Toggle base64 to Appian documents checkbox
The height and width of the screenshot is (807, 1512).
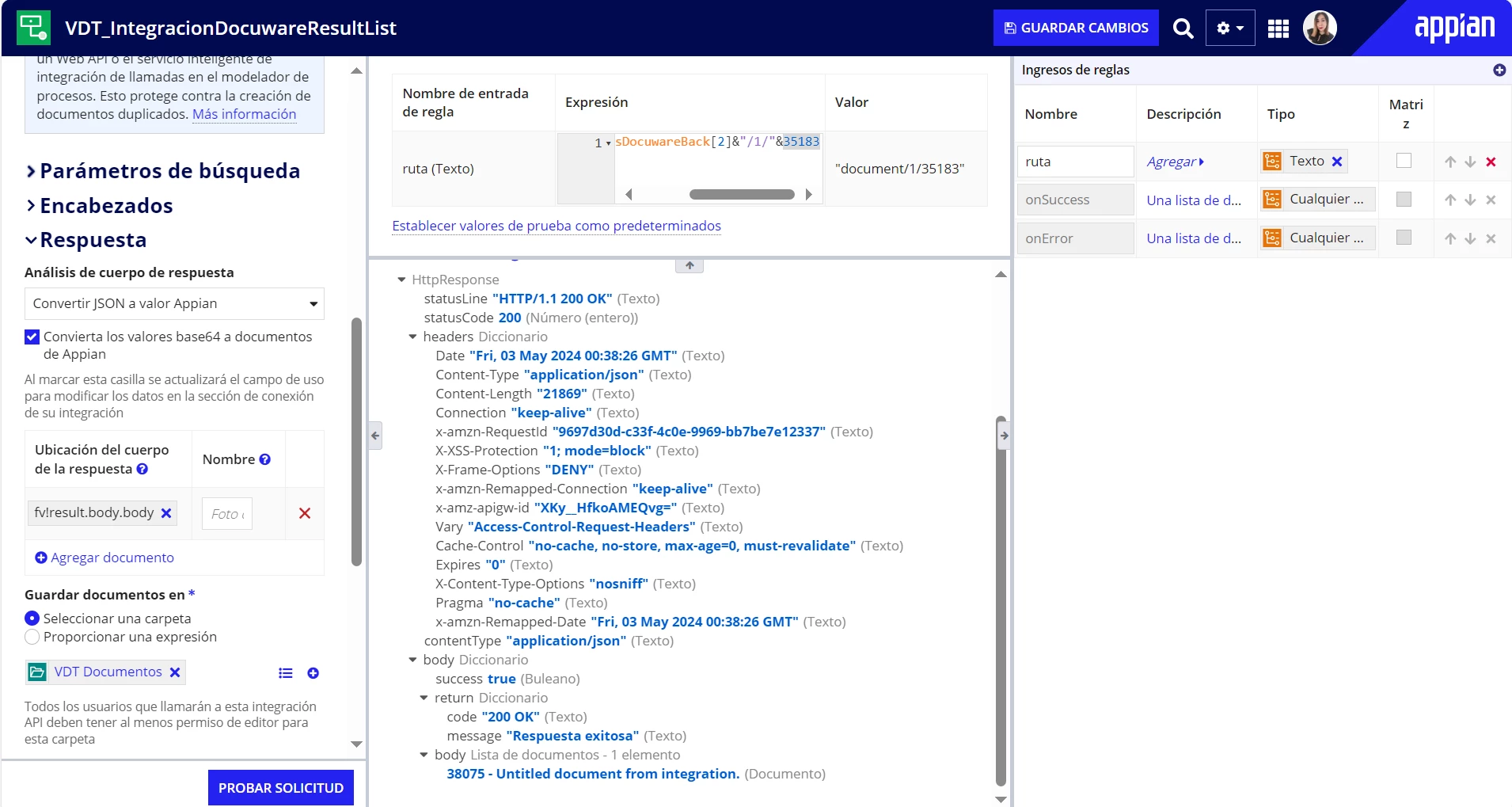pyautogui.click(x=32, y=337)
